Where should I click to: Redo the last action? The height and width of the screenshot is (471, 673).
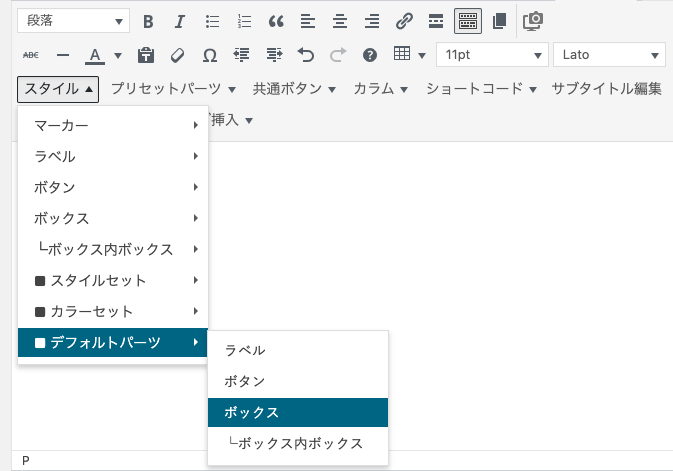click(x=338, y=55)
